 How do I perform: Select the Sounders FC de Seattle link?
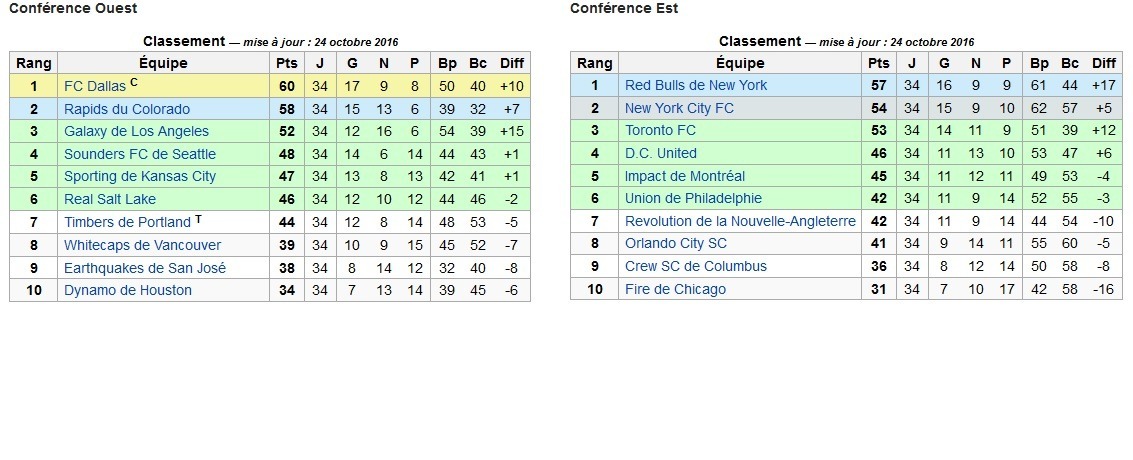coord(139,154)
